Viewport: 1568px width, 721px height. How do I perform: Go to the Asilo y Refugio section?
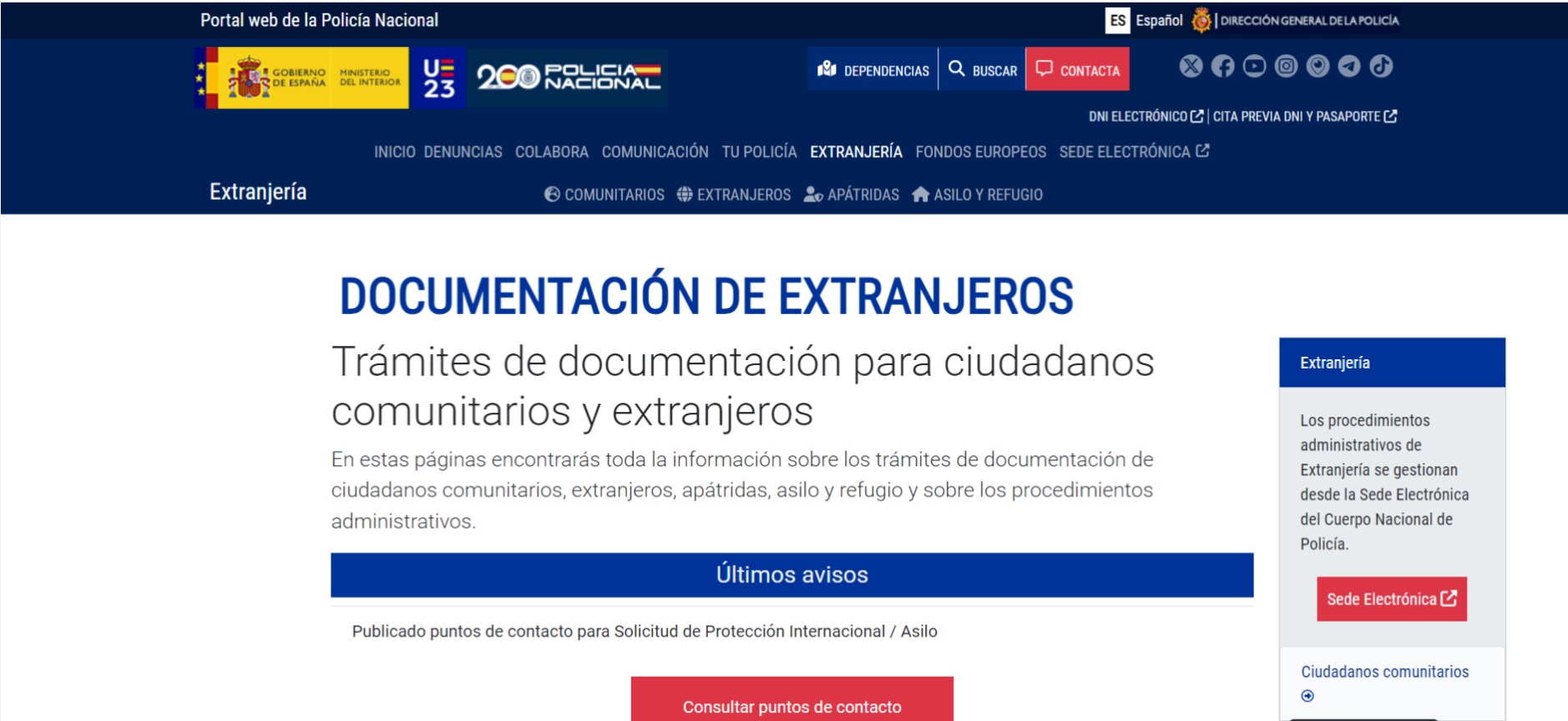(978, 195)
